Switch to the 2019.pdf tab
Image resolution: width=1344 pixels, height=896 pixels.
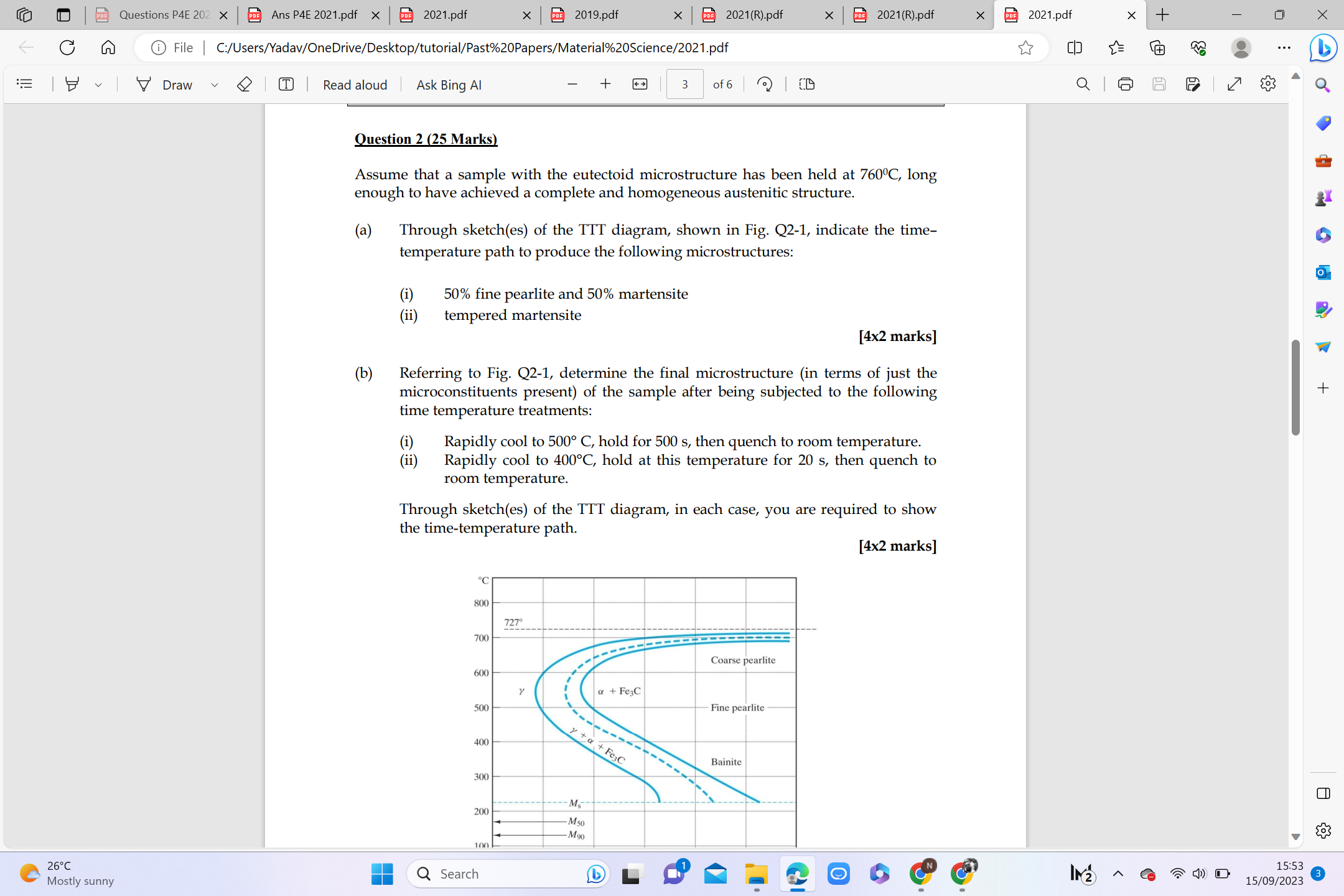click(596, 15)
